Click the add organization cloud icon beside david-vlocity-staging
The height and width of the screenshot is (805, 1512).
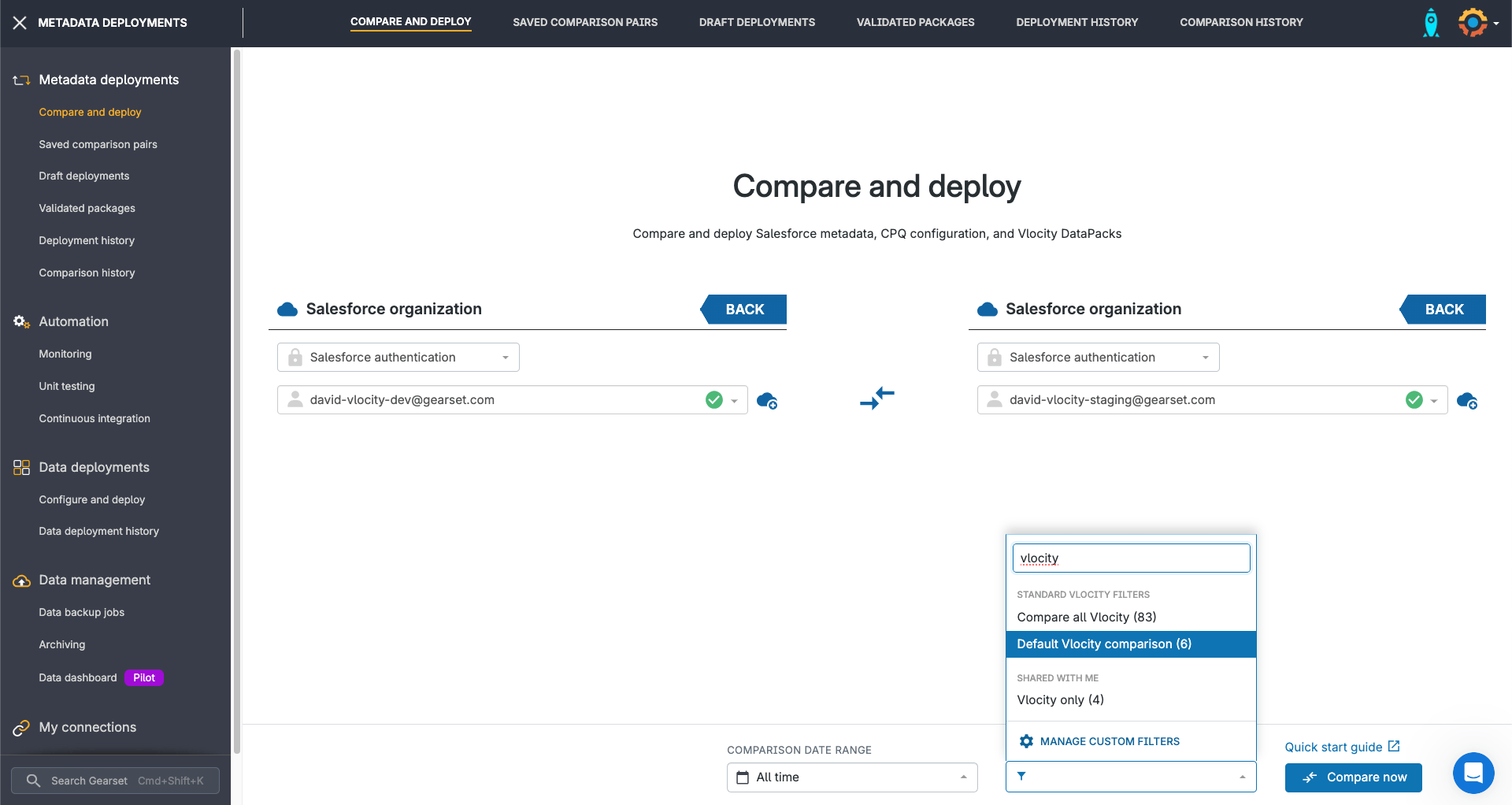pos(1466,401)
